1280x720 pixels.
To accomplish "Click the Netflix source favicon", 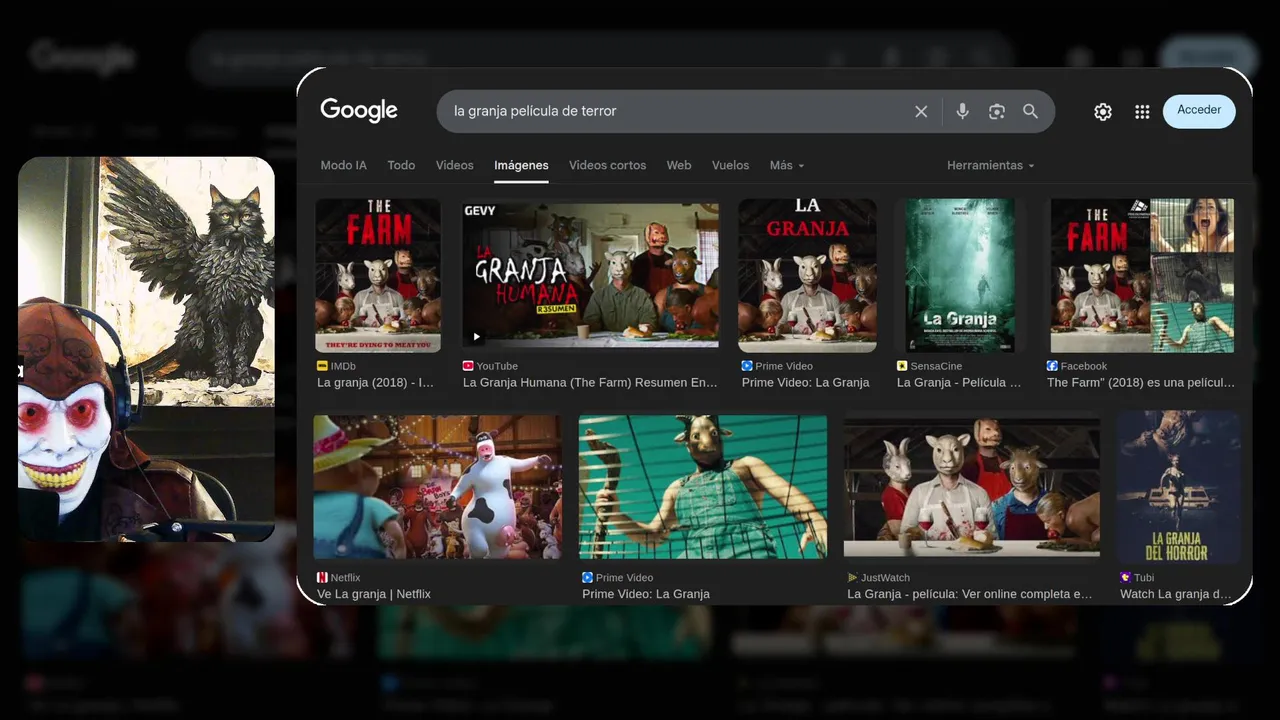I will (x=322, y=577).
